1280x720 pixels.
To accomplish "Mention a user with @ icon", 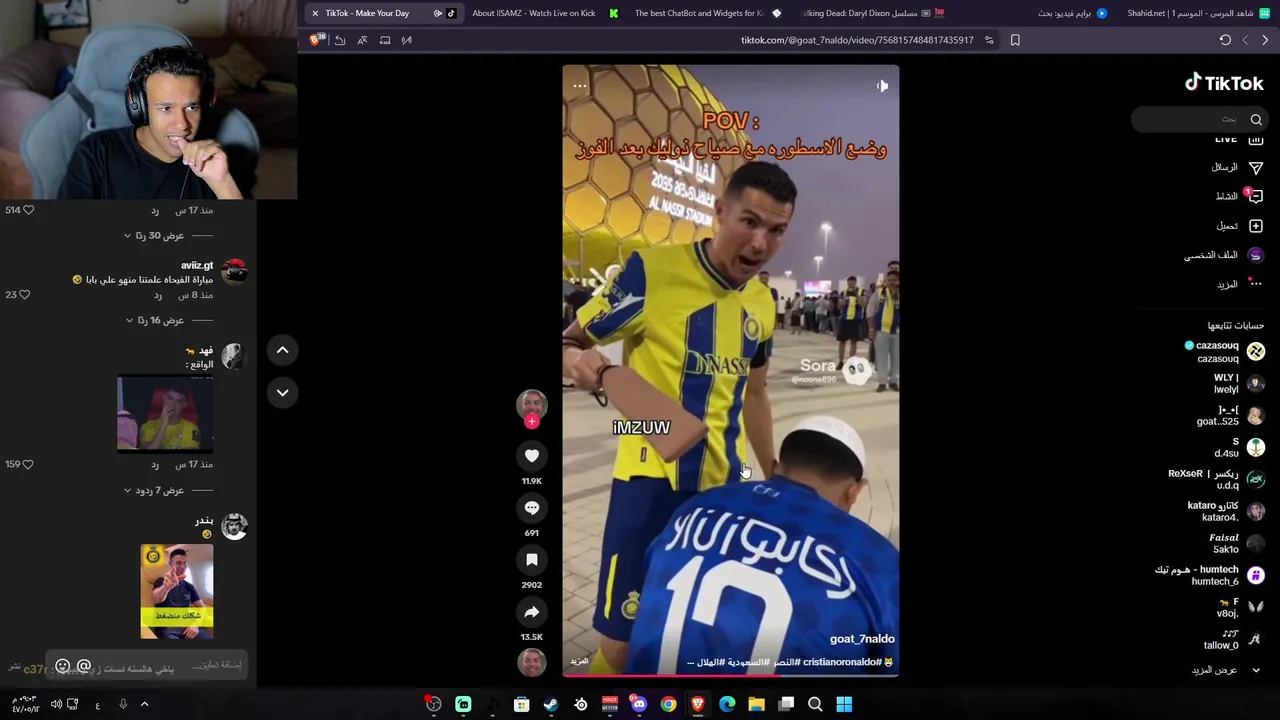I will tap(84, 666).
